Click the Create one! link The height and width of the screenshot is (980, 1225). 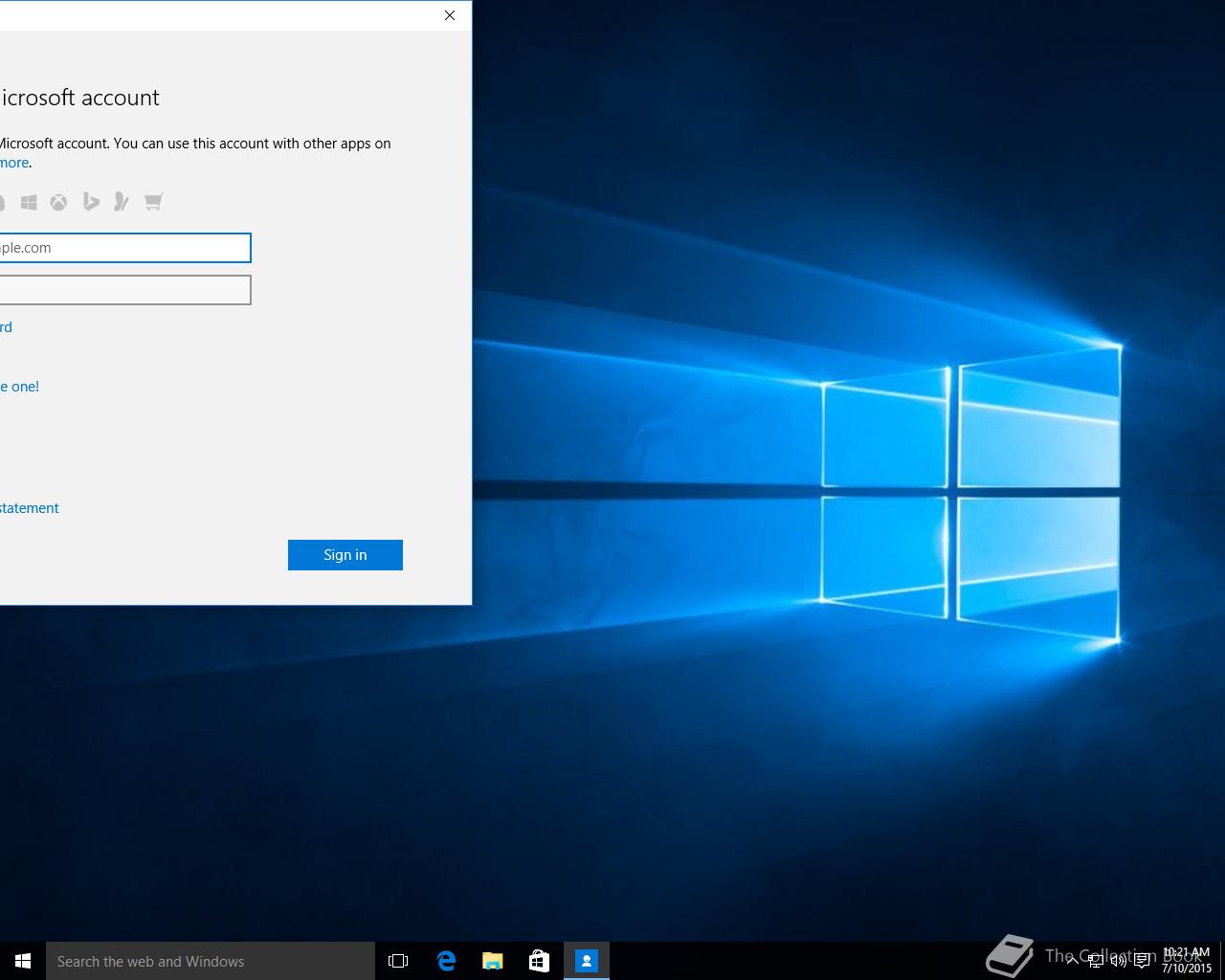point(19,387)
